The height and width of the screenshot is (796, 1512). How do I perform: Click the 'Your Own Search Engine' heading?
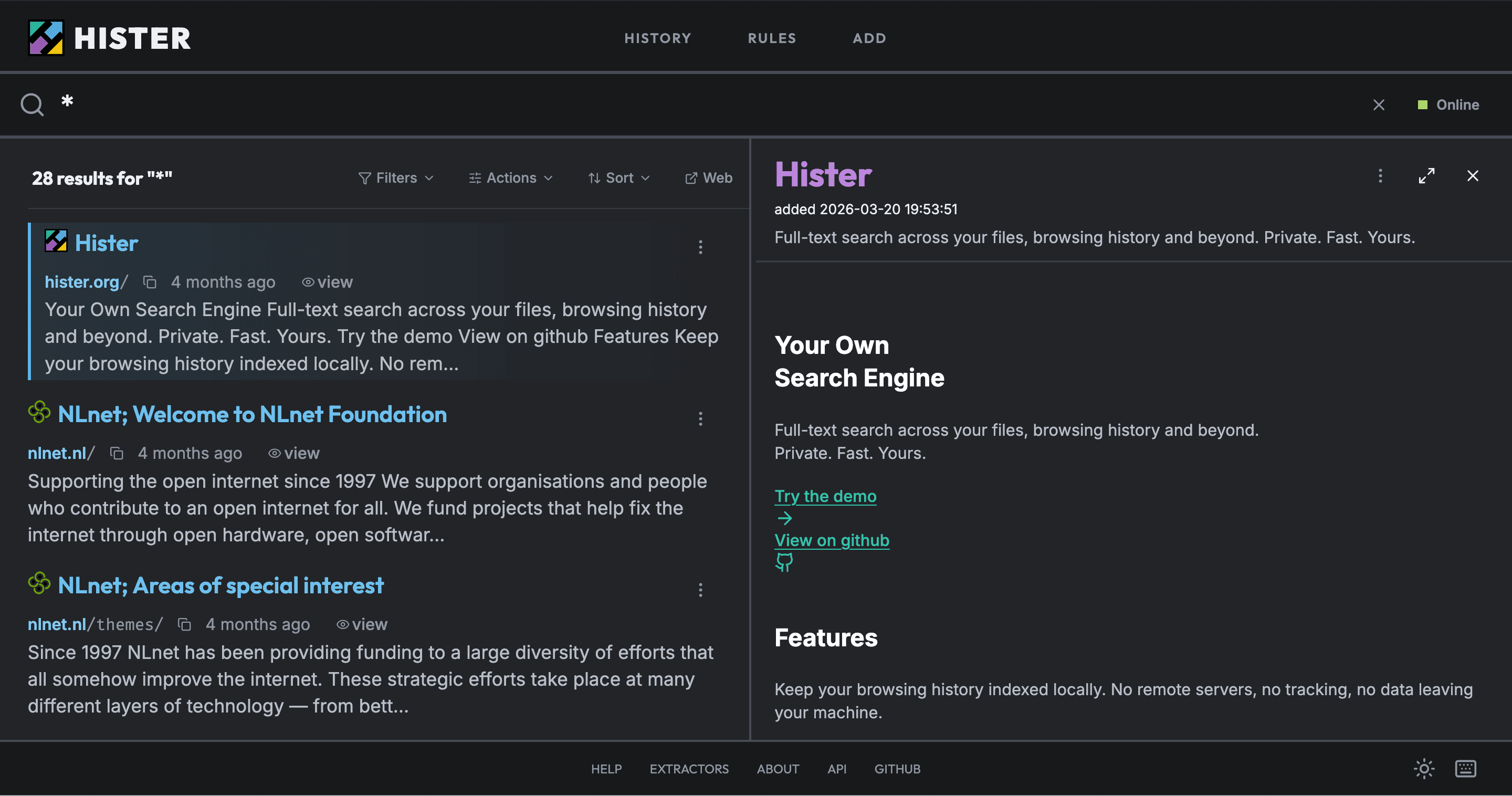(859, 362)
